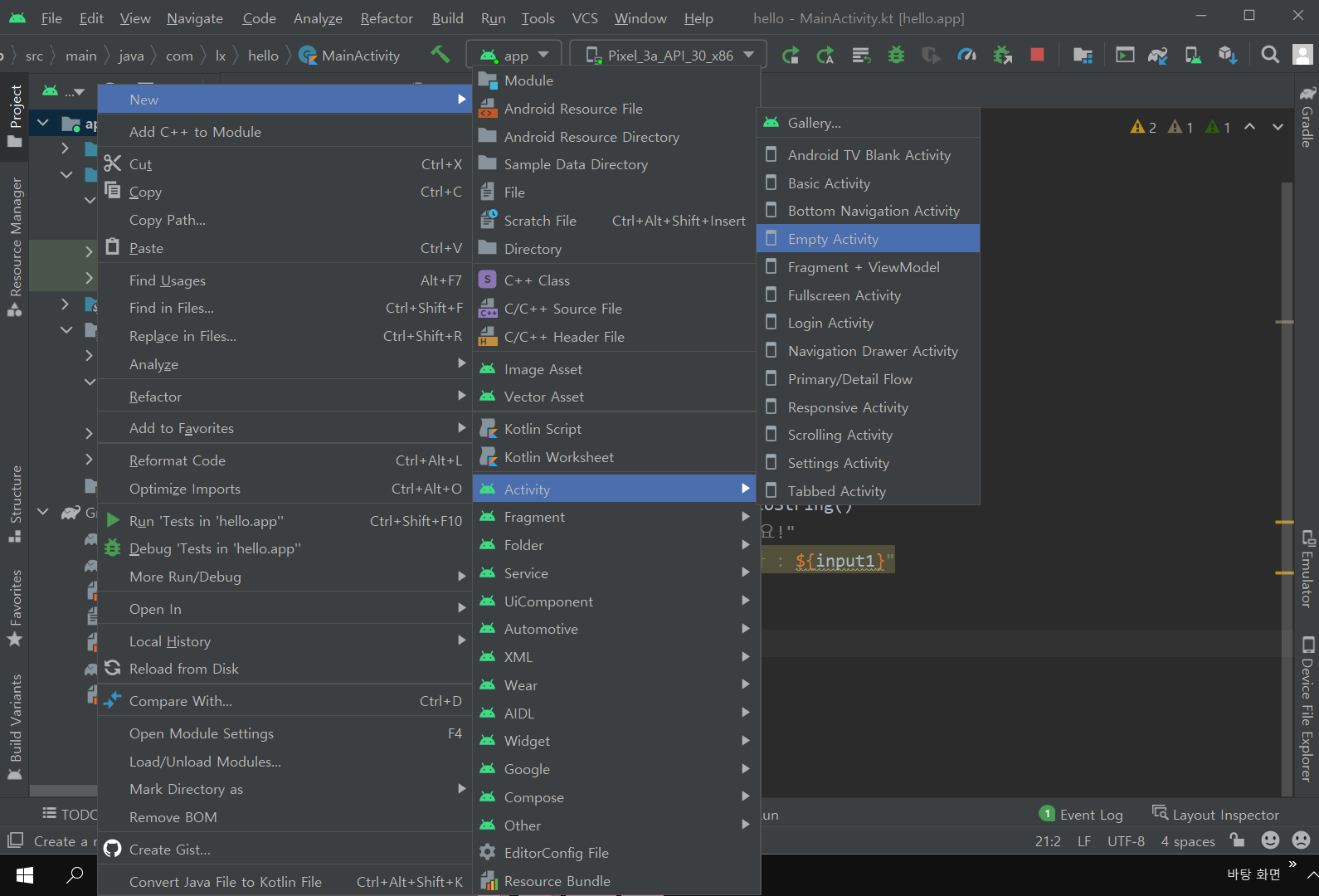Click the yellow warnings count indicator

(x=1143, y=127)
